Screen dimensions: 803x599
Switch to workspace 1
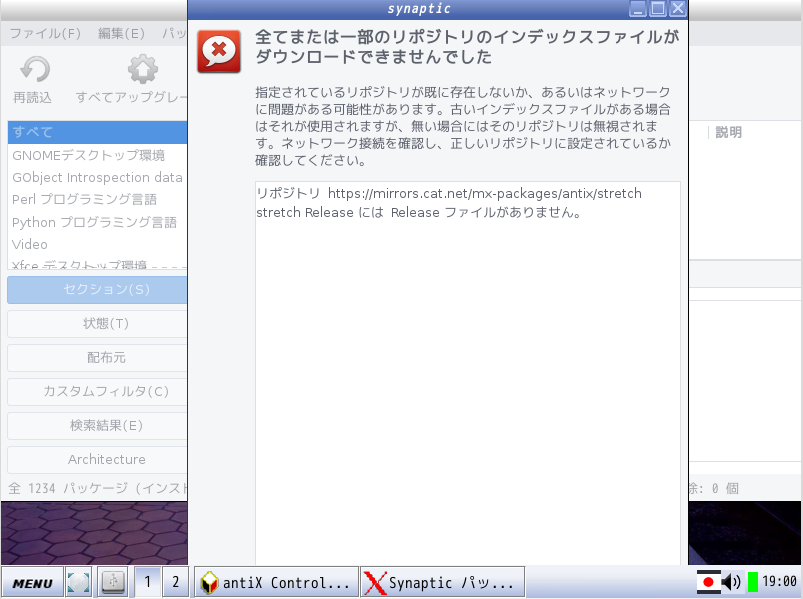(147, 582)
